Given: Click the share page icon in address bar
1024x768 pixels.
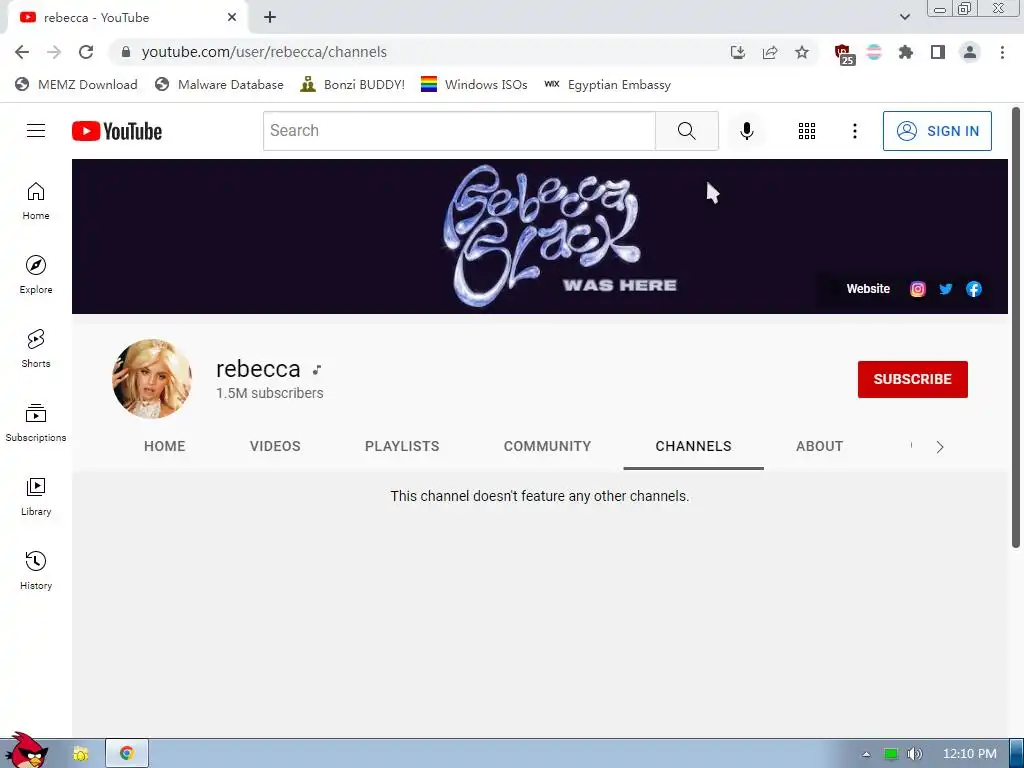Looking at the screenshot, I should point(770,52).
